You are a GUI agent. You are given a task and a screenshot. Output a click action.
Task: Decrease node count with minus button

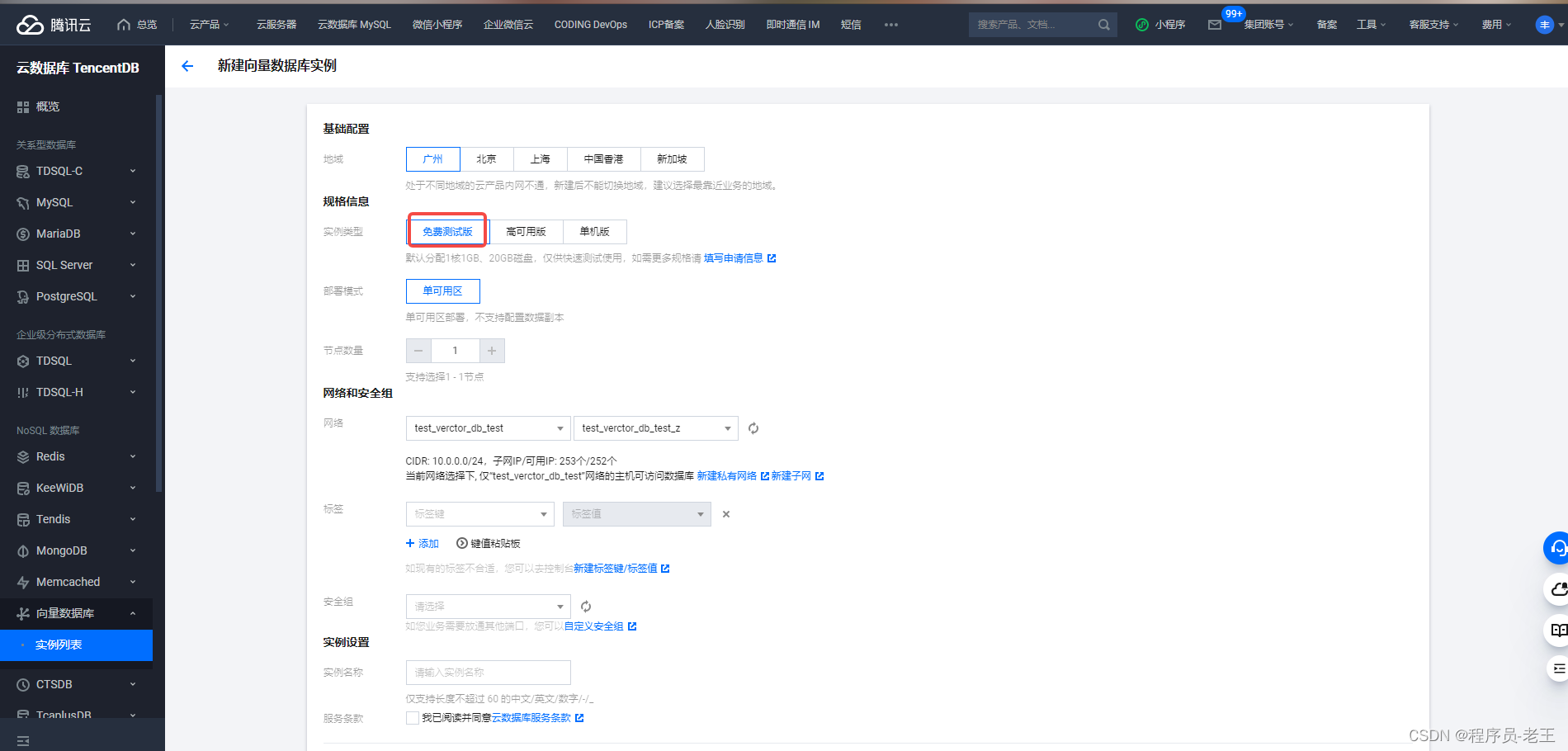(x=418, y=351)
